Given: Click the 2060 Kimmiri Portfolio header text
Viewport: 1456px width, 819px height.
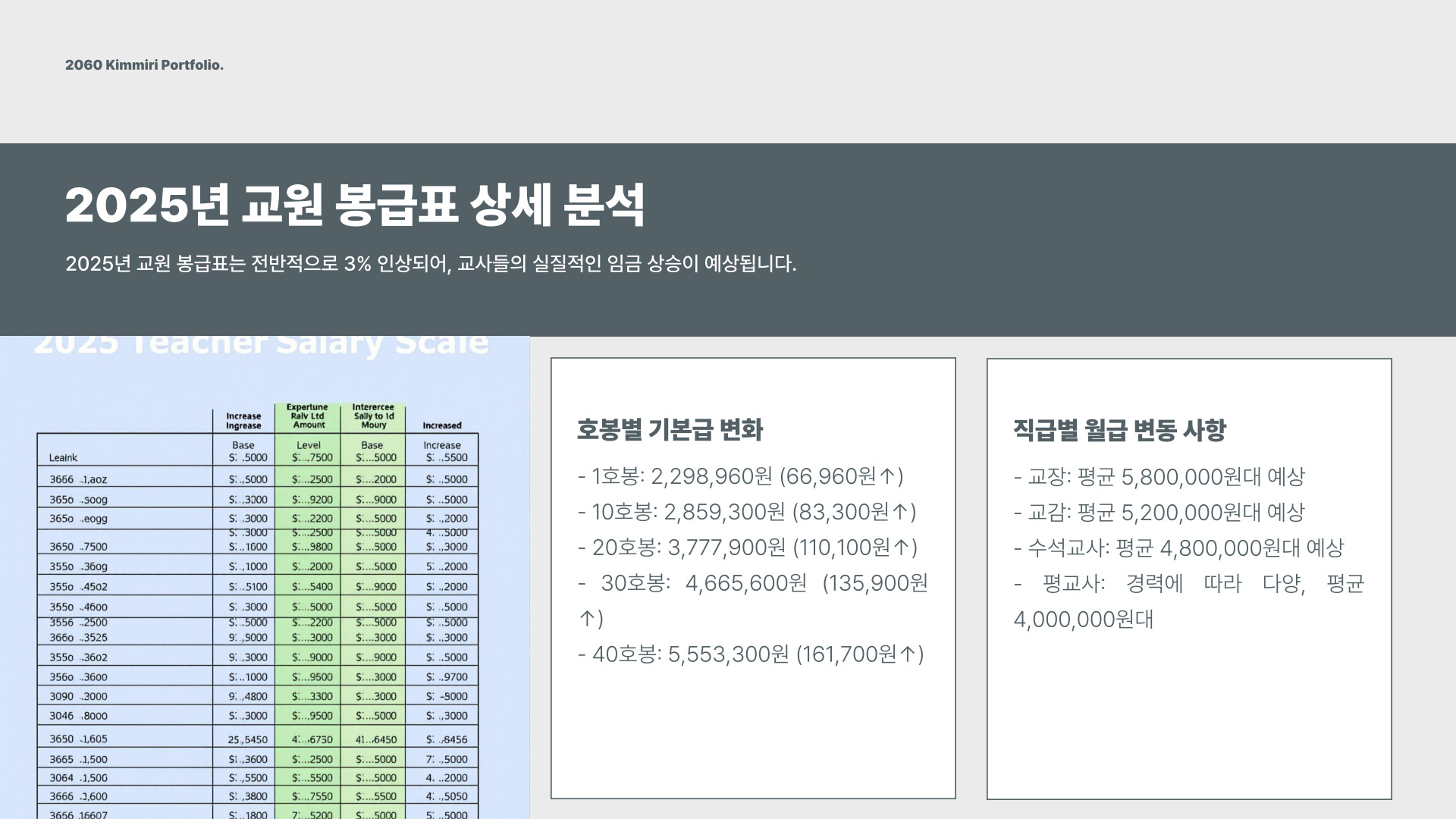Looking at the screenshot, I should [x=144, y=65].
